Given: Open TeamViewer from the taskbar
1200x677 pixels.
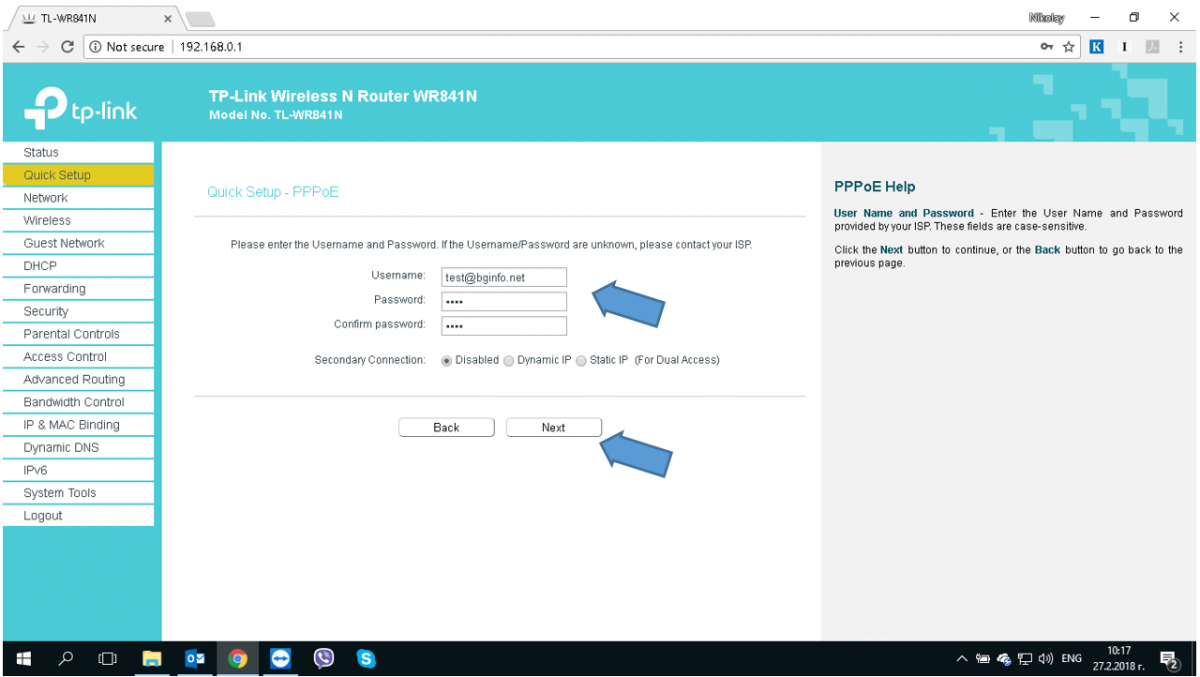Looking at the screenshot, I should point(281,659).
